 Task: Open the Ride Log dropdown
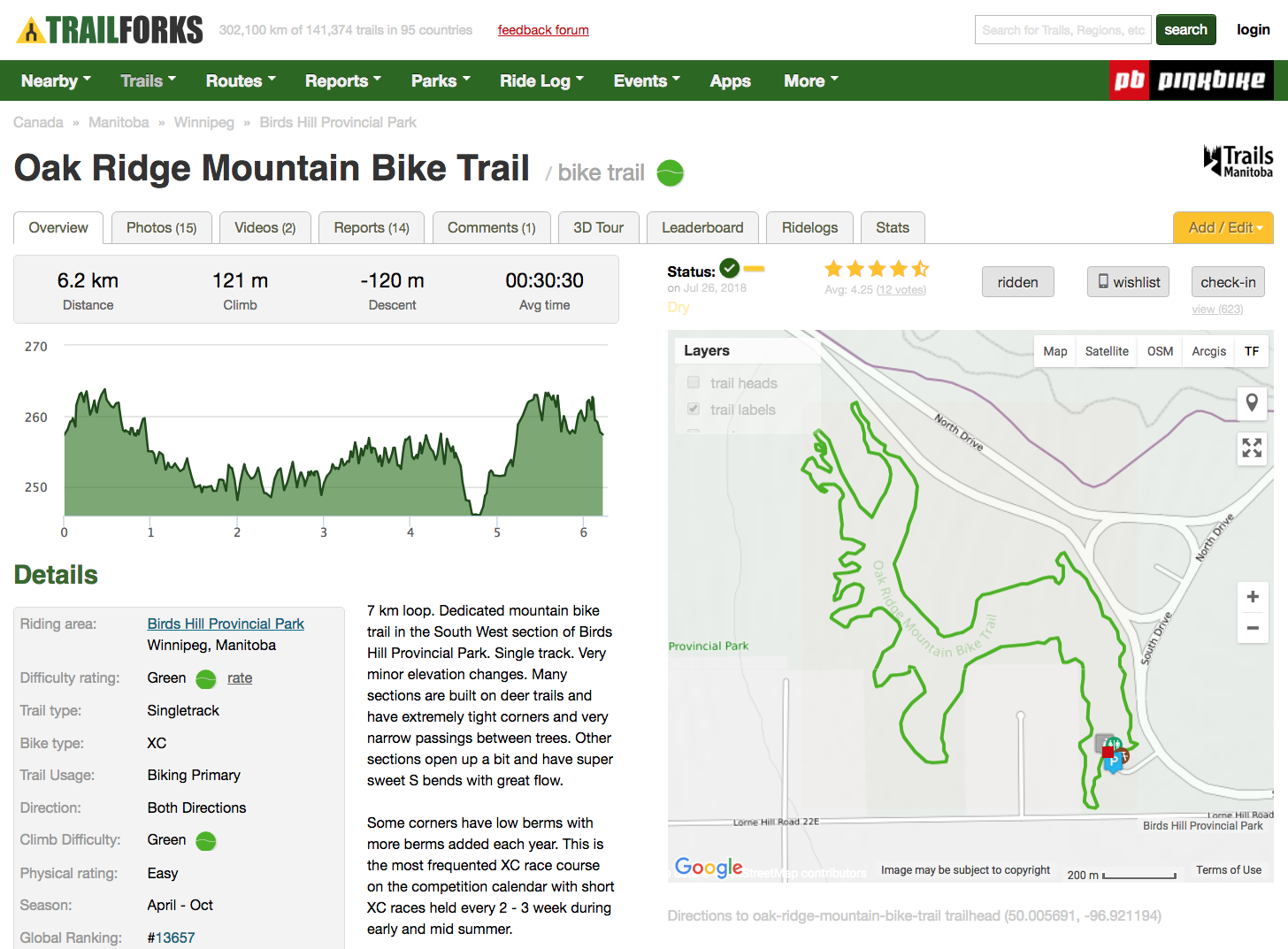point(541,80)
